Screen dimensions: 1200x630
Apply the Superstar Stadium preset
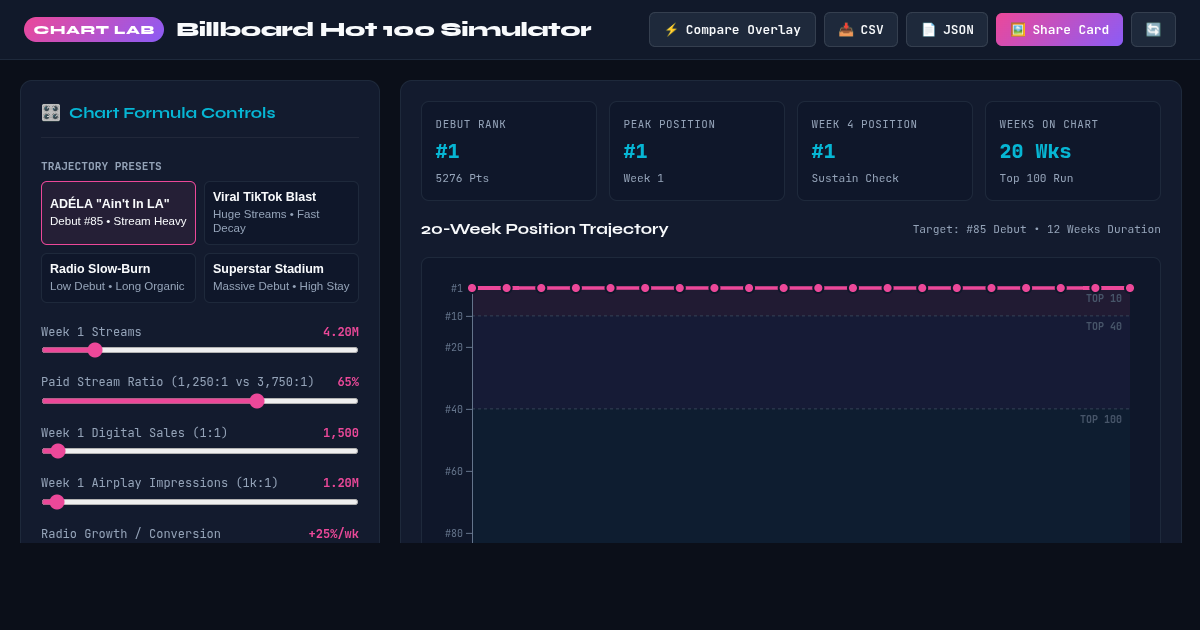(x=281, y=278)
